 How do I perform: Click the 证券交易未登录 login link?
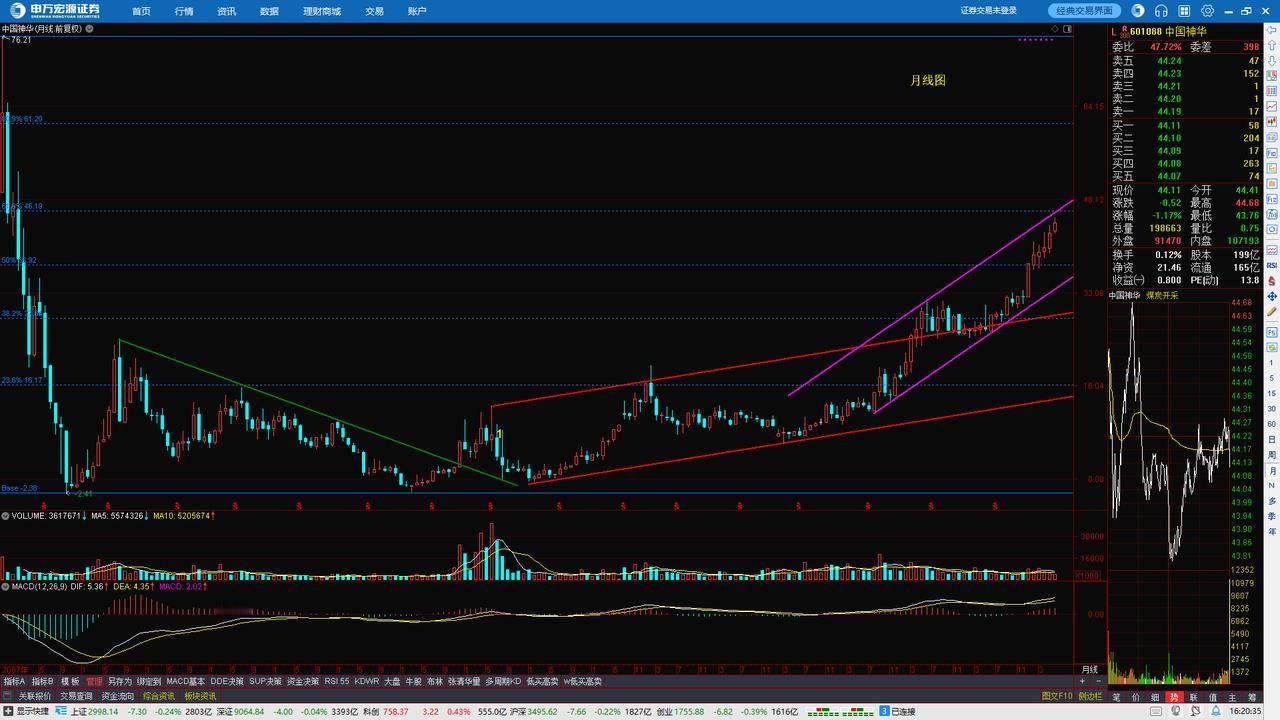coord(989,11)
